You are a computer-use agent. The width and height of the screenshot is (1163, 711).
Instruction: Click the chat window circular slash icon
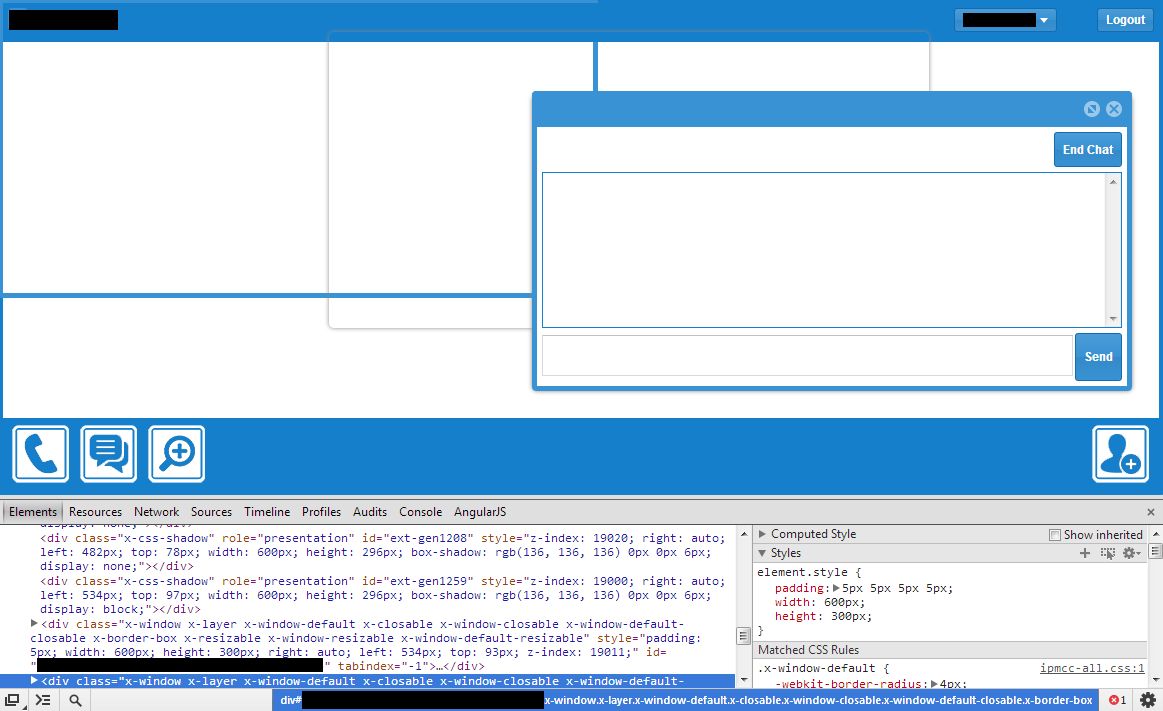point(1092,109)
